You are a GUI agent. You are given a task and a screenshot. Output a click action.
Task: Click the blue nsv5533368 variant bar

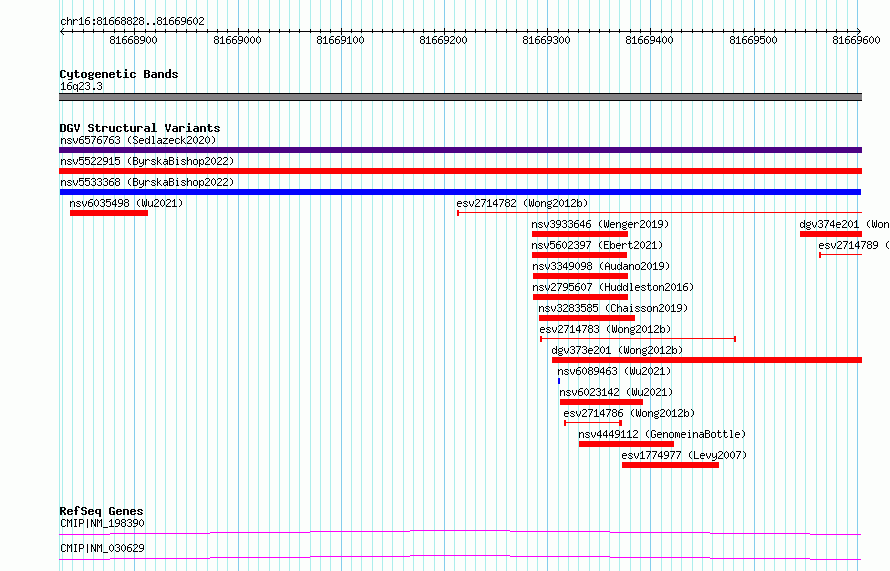pos(460,192)
